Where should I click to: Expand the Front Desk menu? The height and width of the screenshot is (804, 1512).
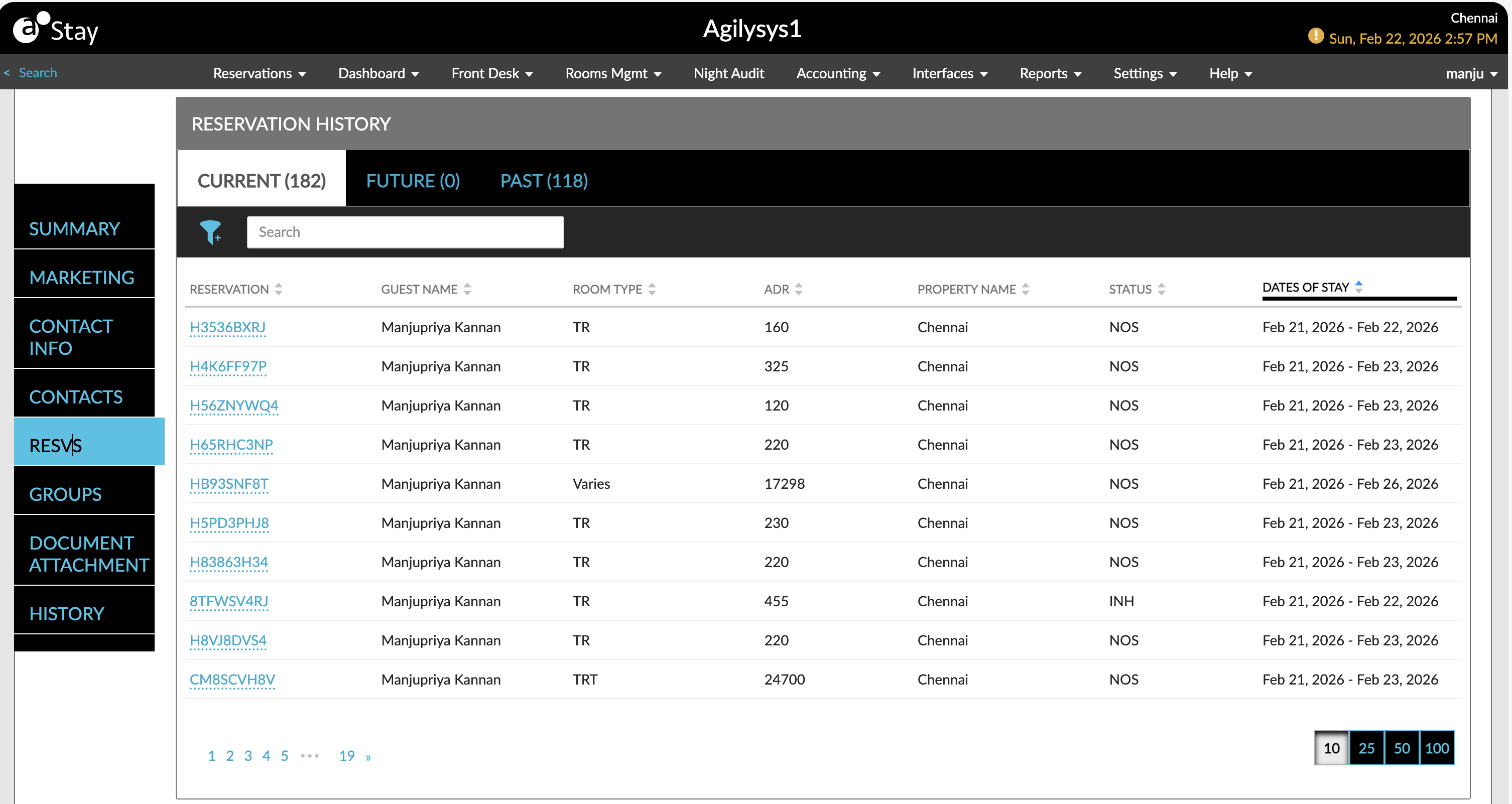492,73
